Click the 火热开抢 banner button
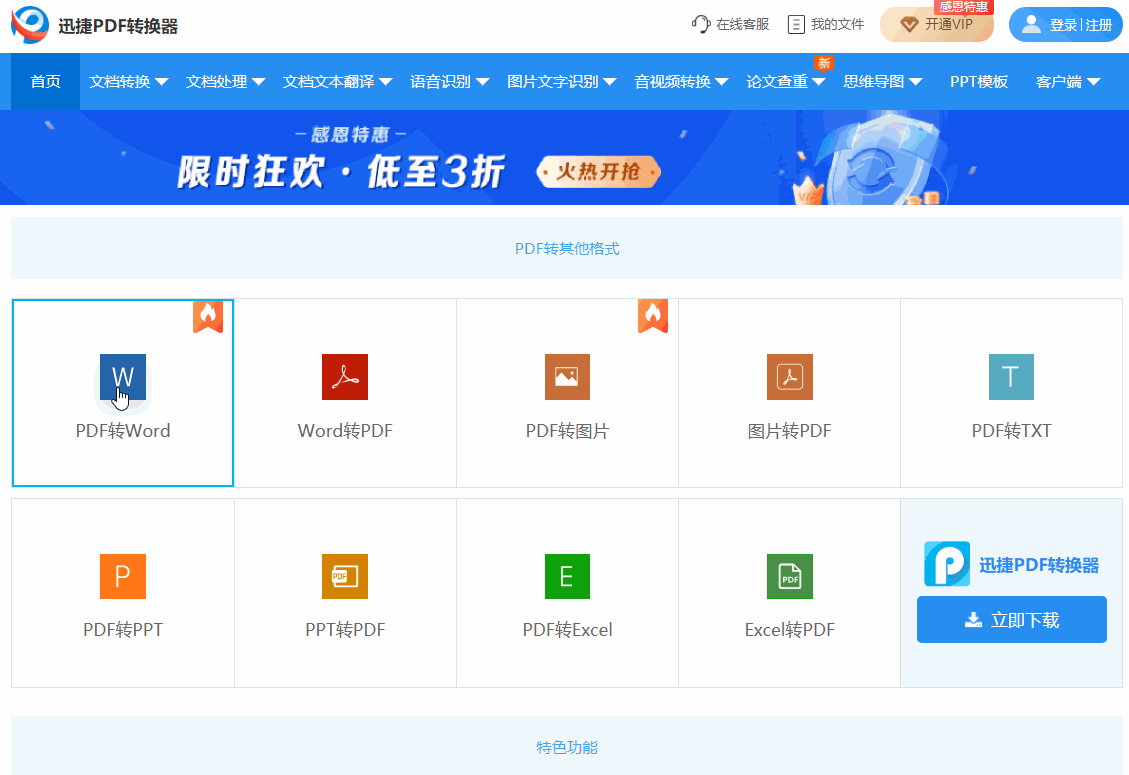The width and height of the screenshot is (1129, 775). [x=598, y=172]
